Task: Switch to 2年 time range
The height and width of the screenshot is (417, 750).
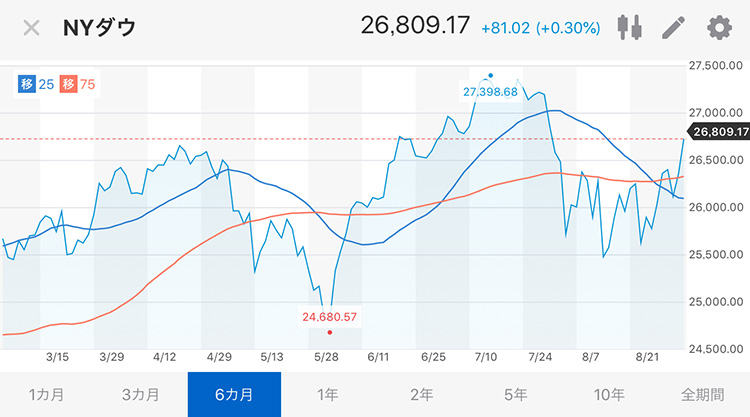Action: click(421, 395)
